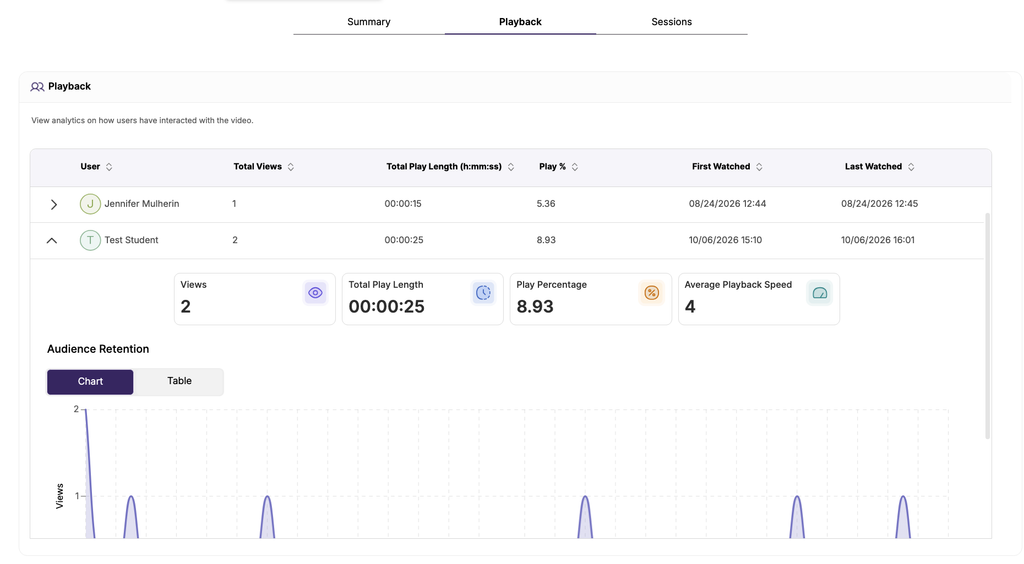Select the name Test Student
Viewport: 1024px width, 564px height.
(x=131, y=240)
